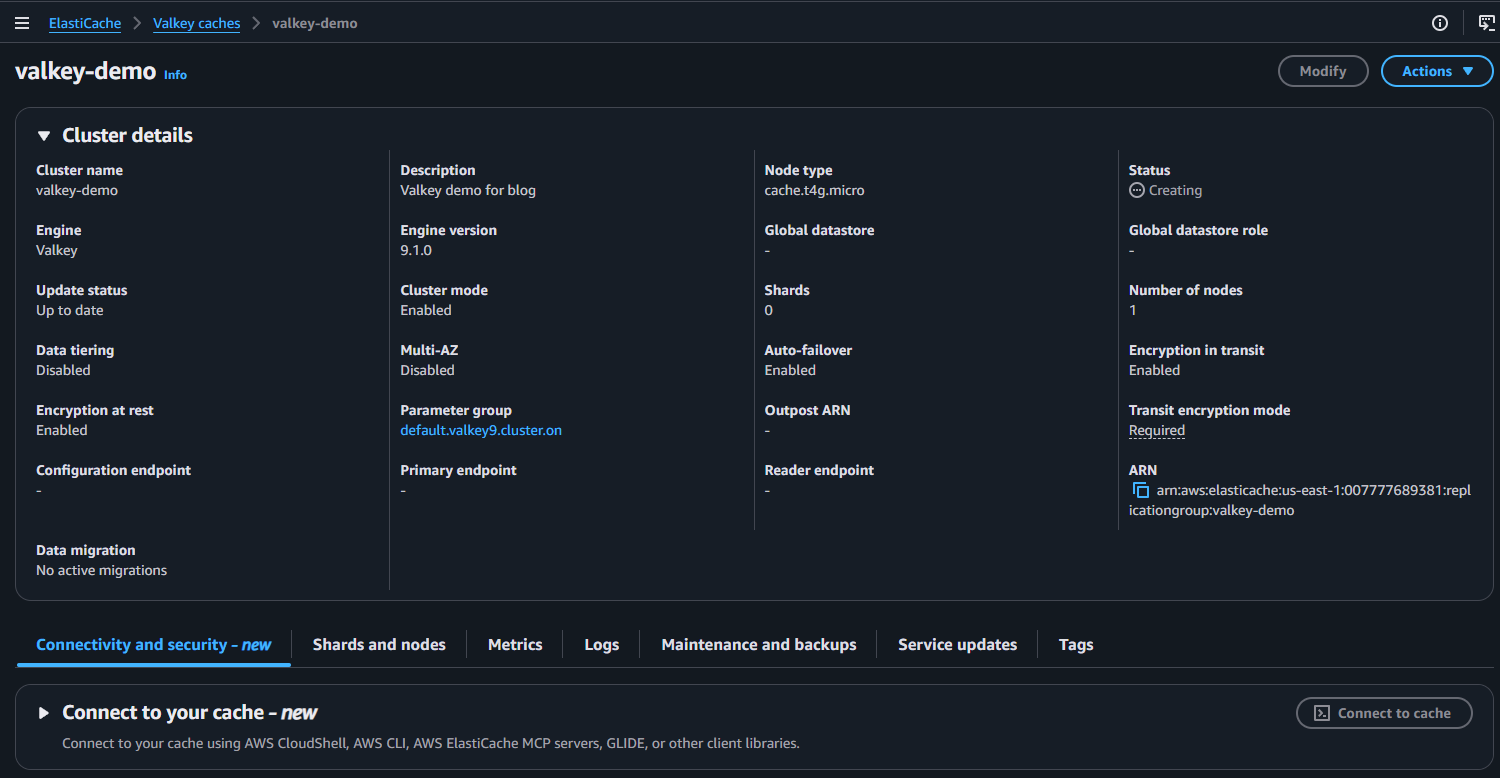1500x778 pixels.
Task: Go to Valkey caches breadcrumb link
Action: click(197, 23)
